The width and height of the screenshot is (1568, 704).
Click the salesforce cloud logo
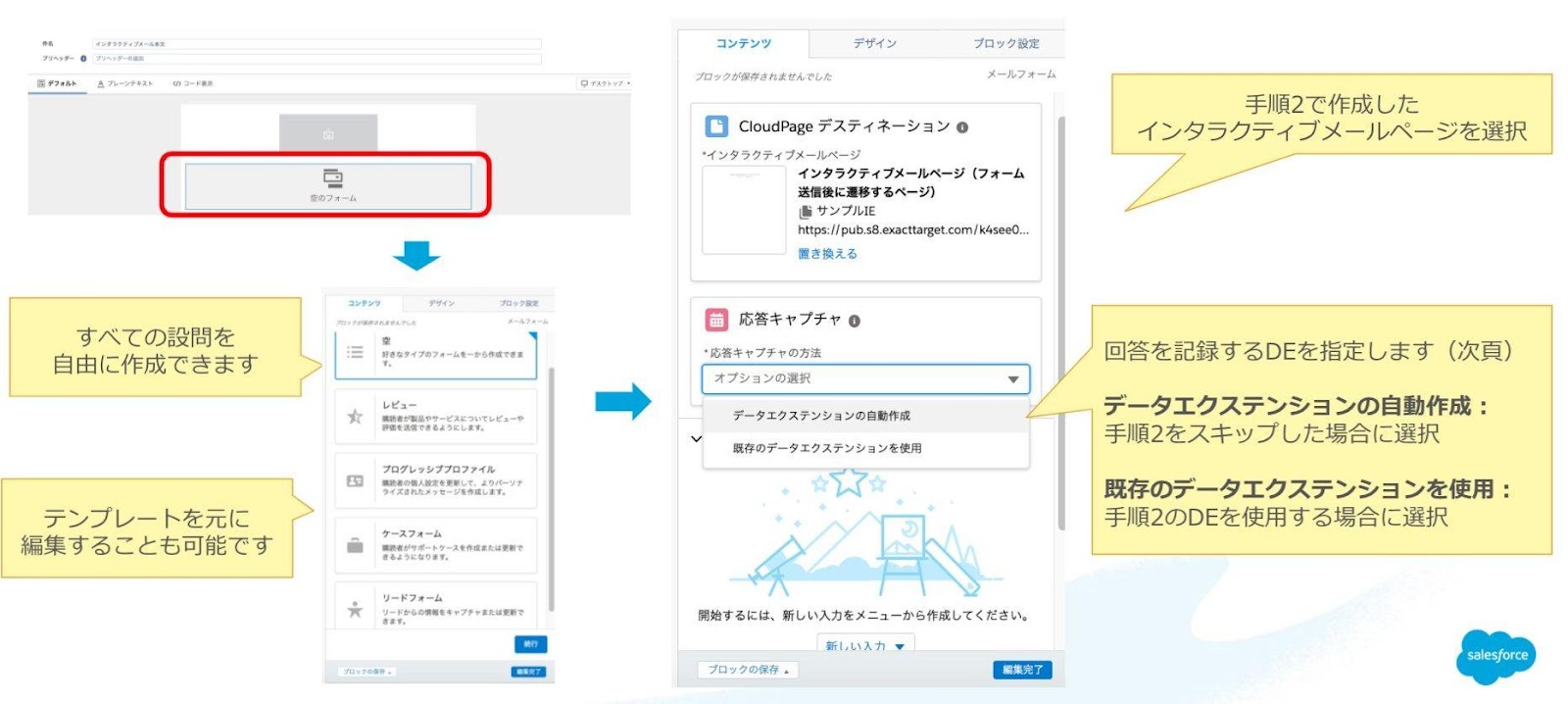pos(1496,655)
